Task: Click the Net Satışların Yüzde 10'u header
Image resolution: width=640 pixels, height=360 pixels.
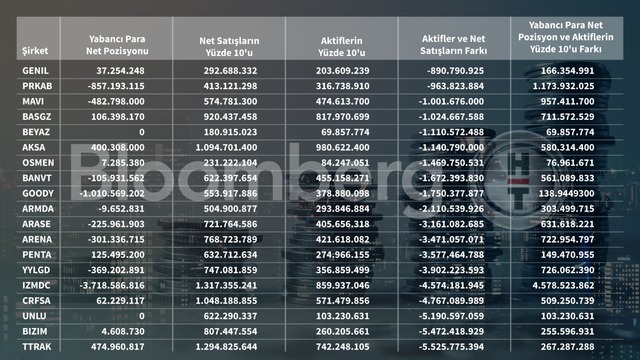Action: tap(229, 47)
